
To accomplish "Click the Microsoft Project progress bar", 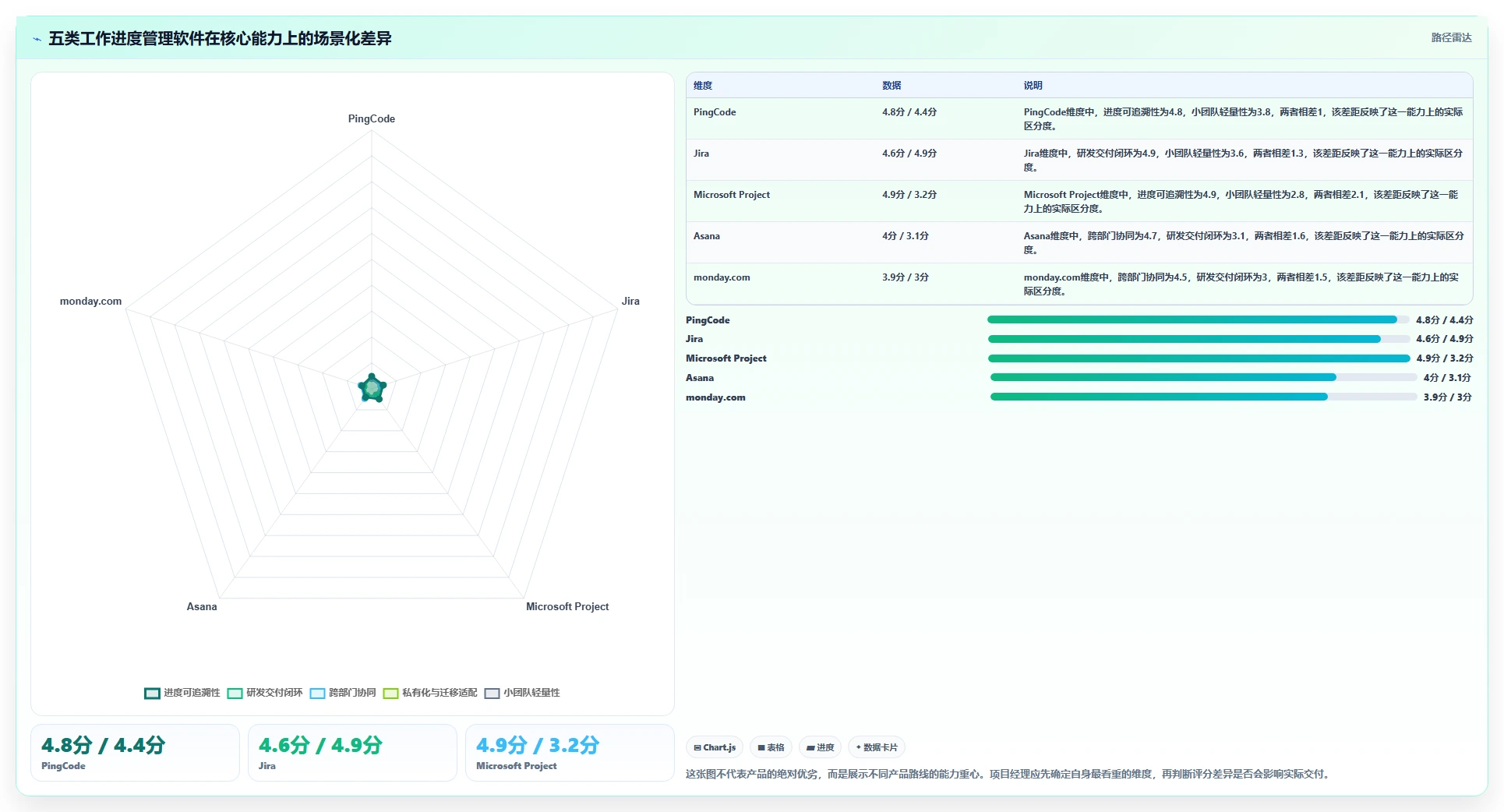I will tap(1199, 358).
